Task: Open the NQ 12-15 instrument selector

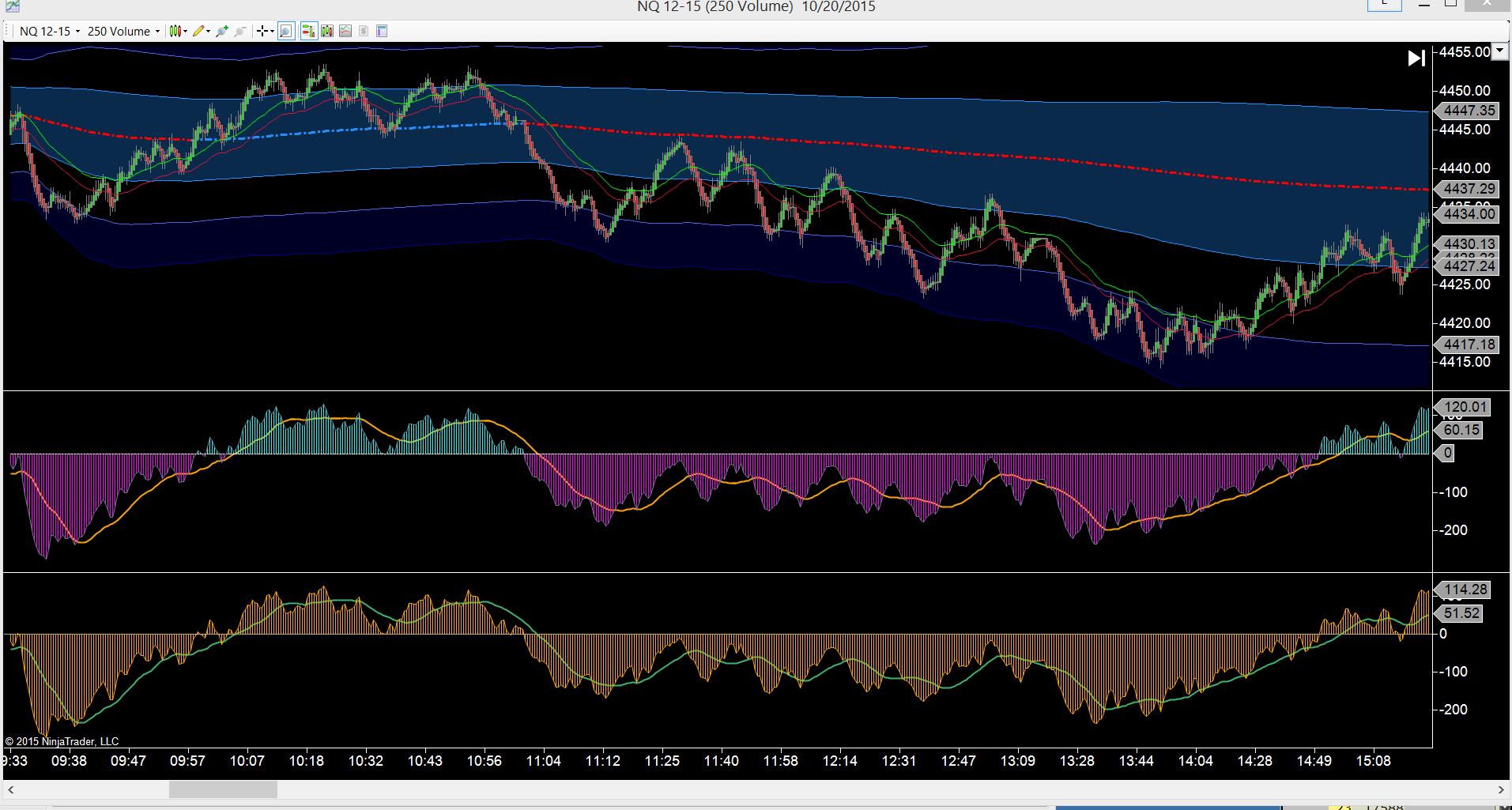Action: click(49, 32)
